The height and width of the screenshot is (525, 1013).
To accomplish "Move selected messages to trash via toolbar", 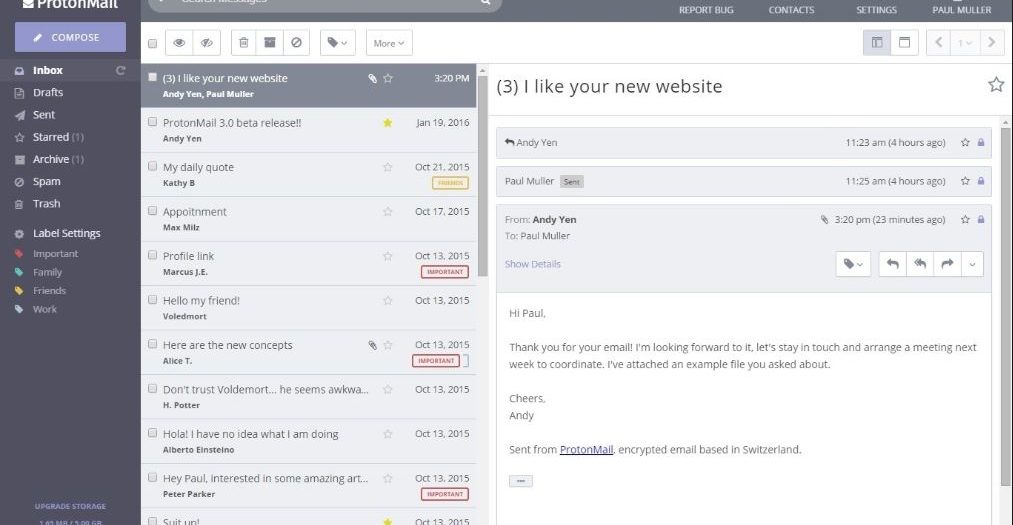I will pos(244,43).
